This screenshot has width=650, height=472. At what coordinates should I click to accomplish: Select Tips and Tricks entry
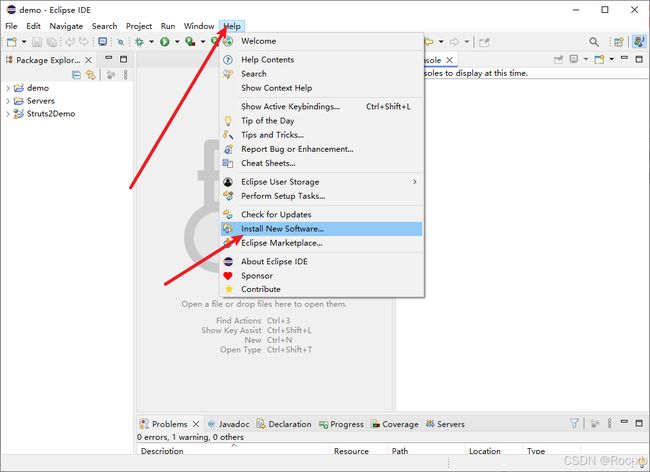322,135
